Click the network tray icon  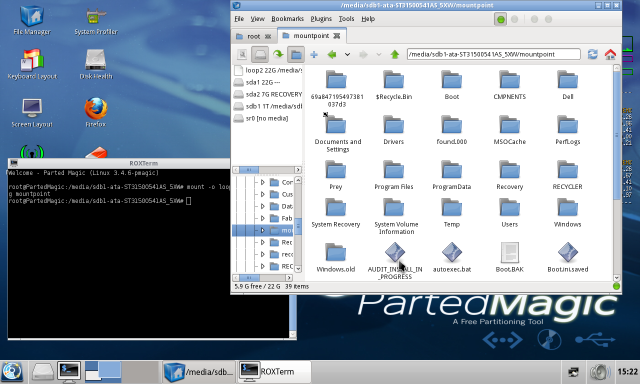pyautogui.click(x=573, y=372)
